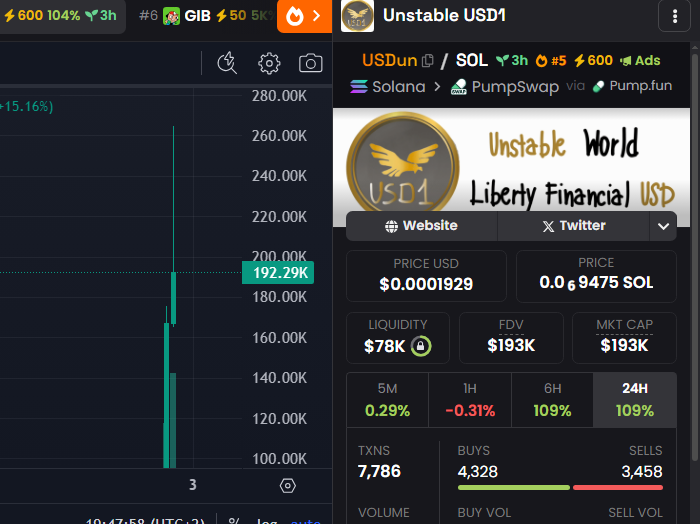Click the red sells ratio bar
This screenshot has width=700, height=524.
(x=618, y=487)
